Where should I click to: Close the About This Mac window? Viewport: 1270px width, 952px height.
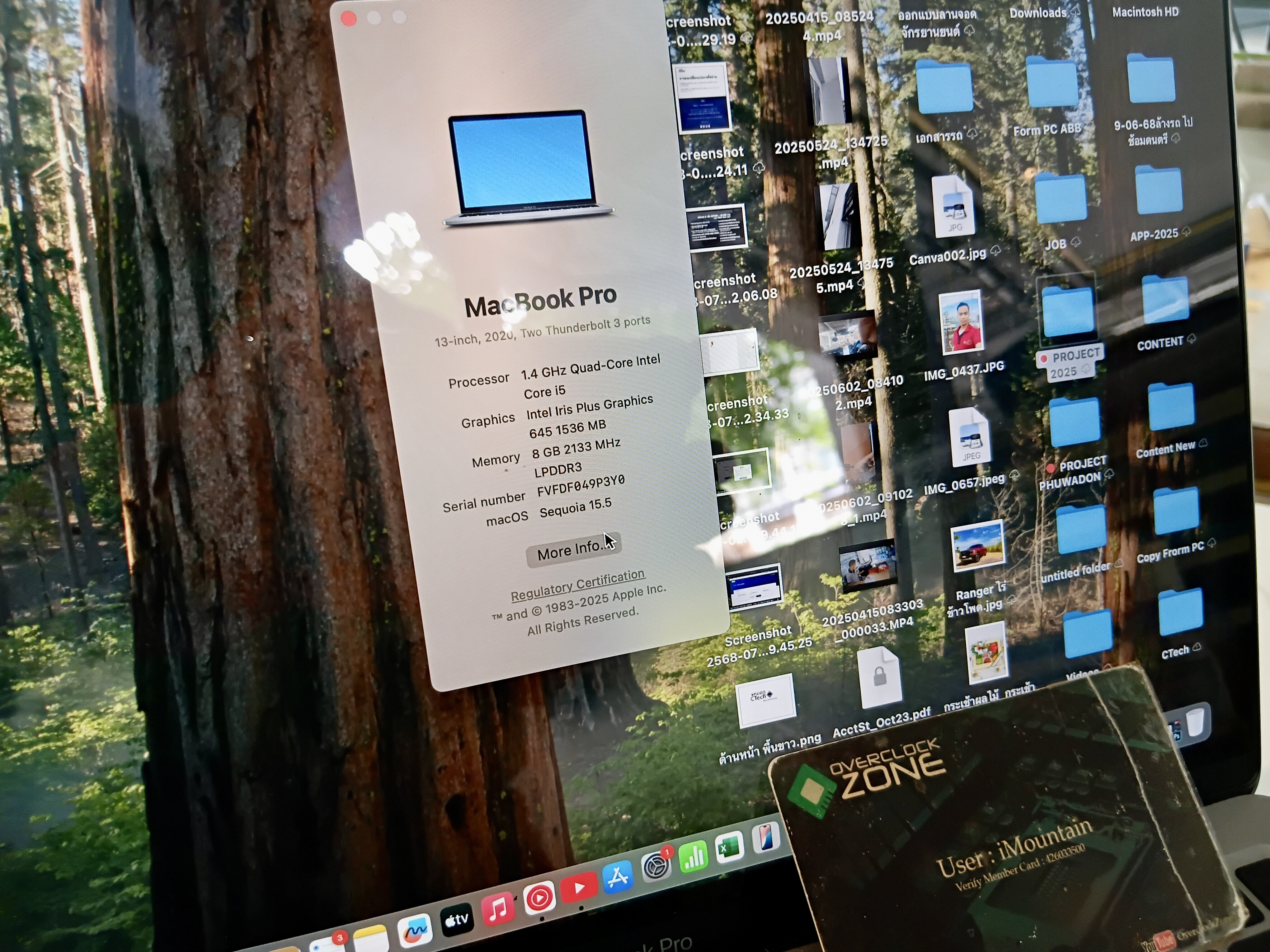pyautogui.click(x=349, y=18)
